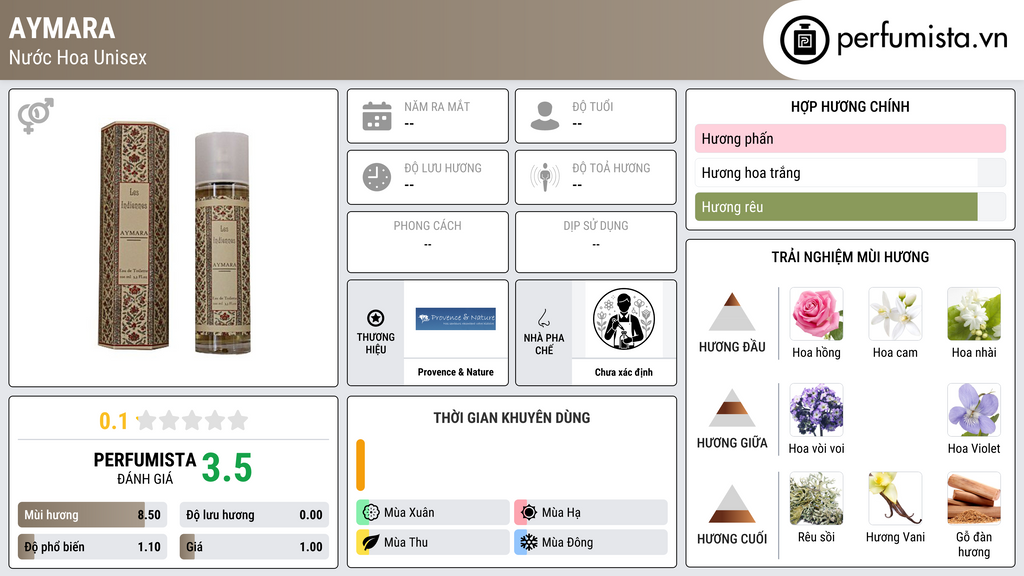This screenshot has height=576, width=1024.
Task: Click the unisex gender symbol icon
Action: (36, 115)
